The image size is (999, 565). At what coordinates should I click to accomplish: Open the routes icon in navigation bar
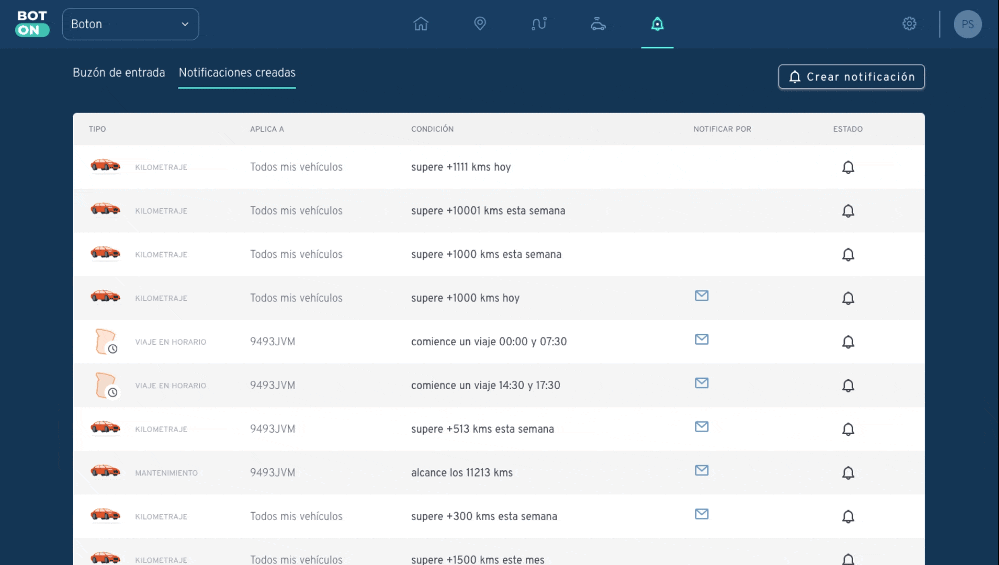coord(539,24)
